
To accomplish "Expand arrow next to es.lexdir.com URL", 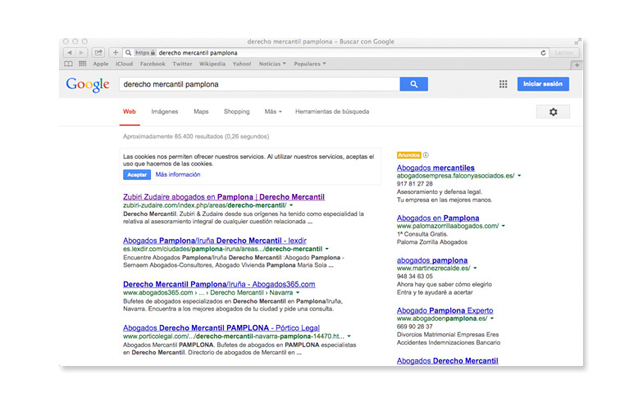I will click(327, 249).
